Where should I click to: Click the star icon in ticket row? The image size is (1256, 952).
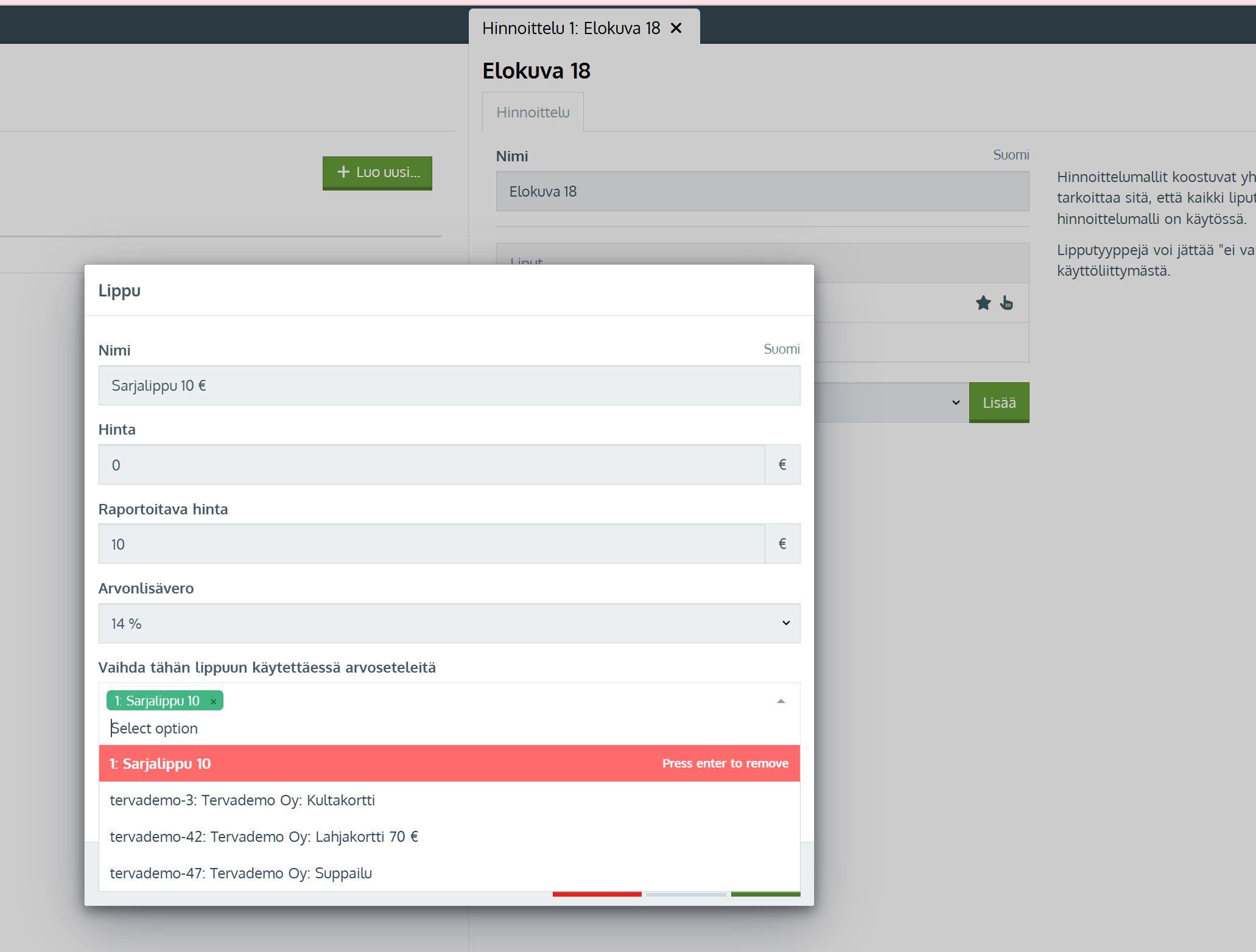point(983,303)
